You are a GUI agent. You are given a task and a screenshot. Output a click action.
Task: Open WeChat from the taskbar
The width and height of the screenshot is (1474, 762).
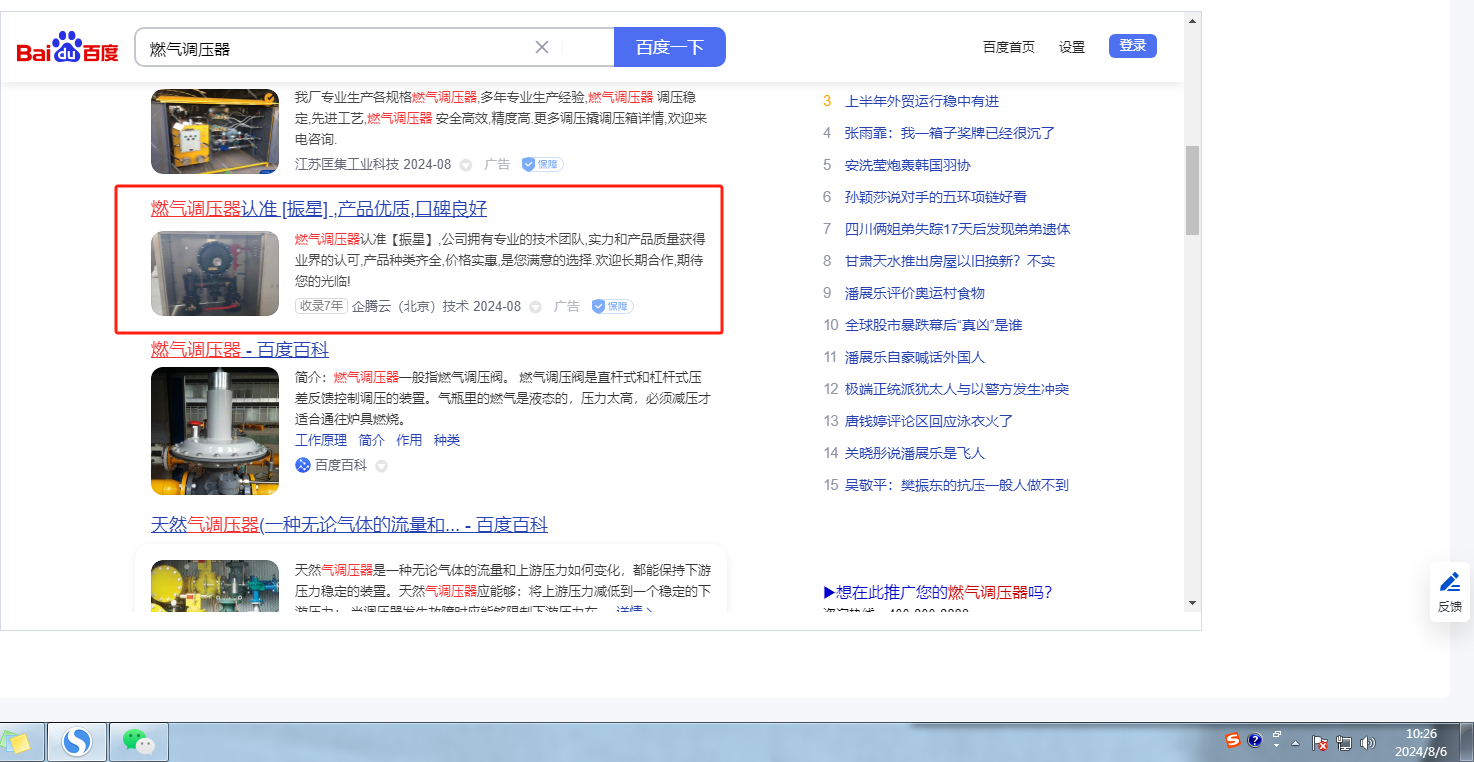click(138, 742)
